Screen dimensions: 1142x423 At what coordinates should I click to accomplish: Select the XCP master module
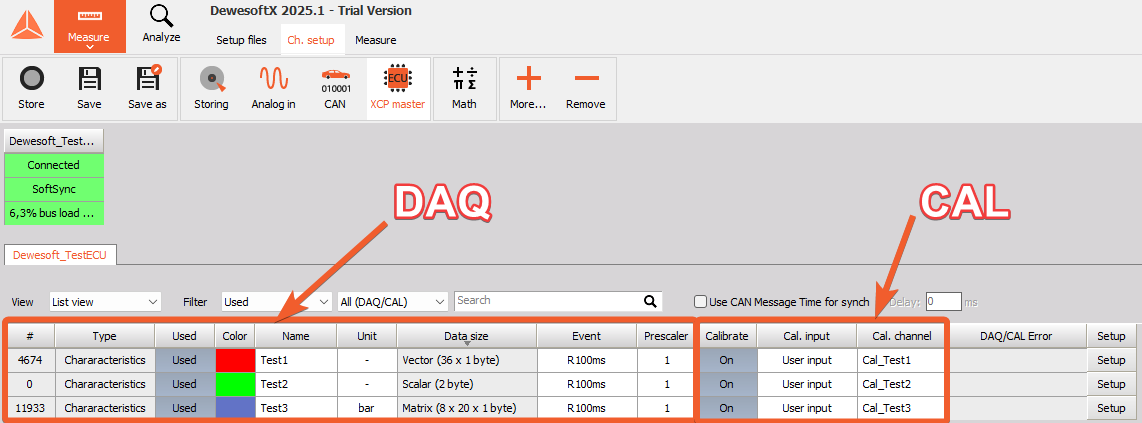398,89
